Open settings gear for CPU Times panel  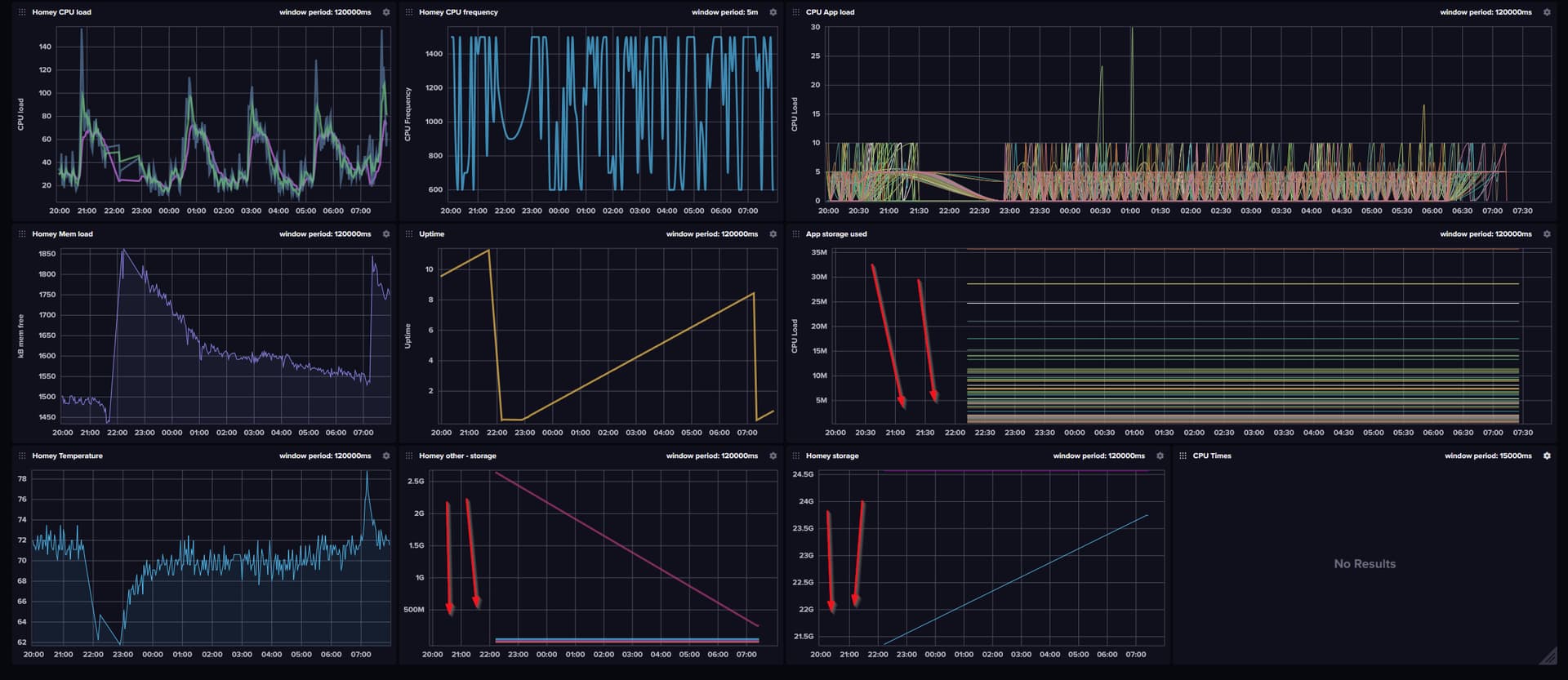tap(1546, 456)
